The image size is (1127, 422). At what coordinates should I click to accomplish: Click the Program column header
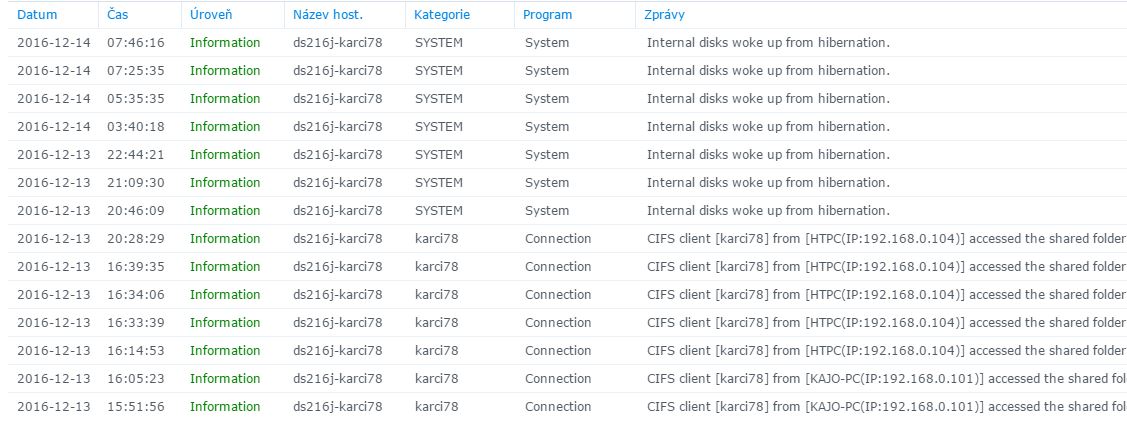pos(548,15)
